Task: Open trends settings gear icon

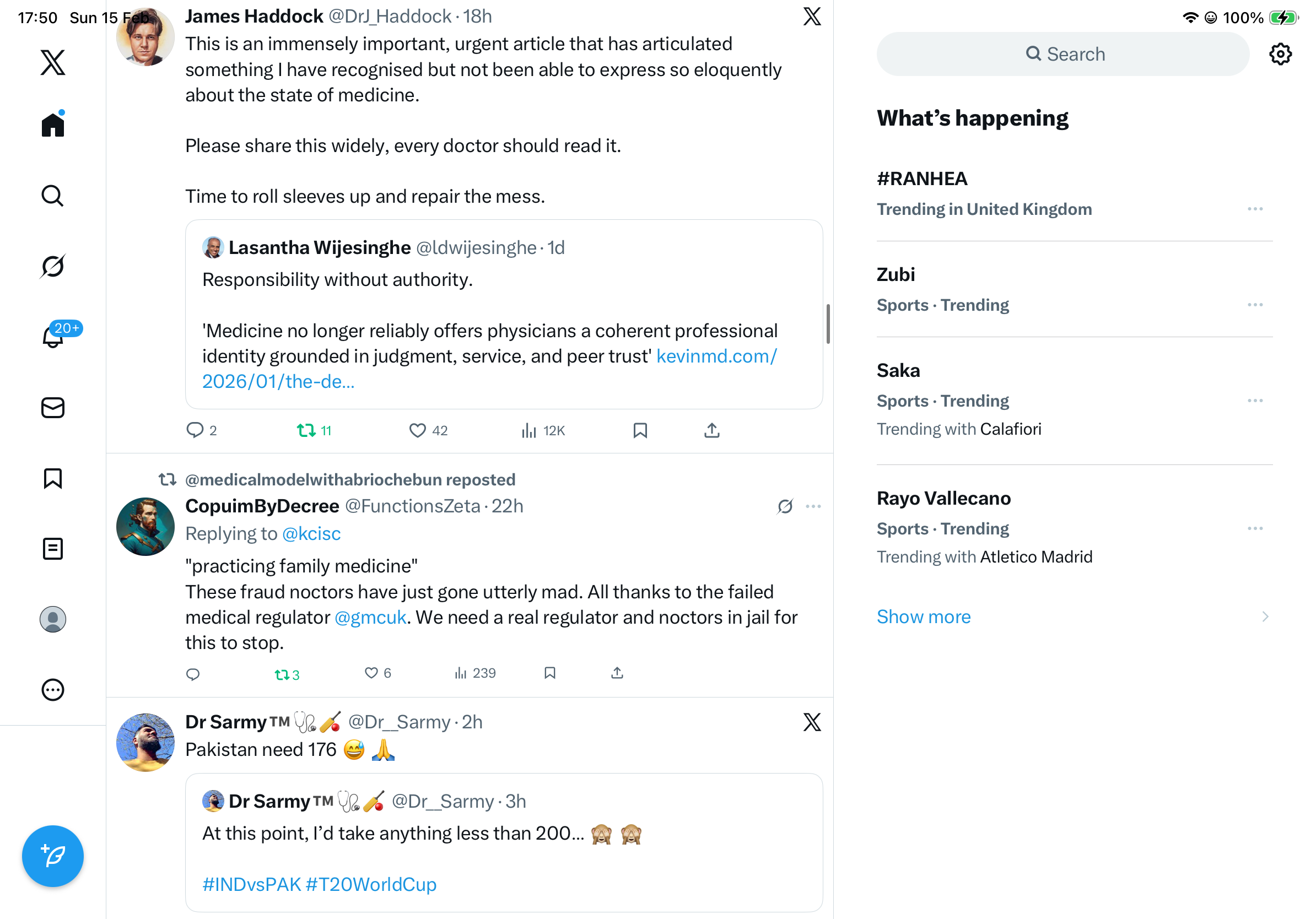Action: [x=1281, y=55]
